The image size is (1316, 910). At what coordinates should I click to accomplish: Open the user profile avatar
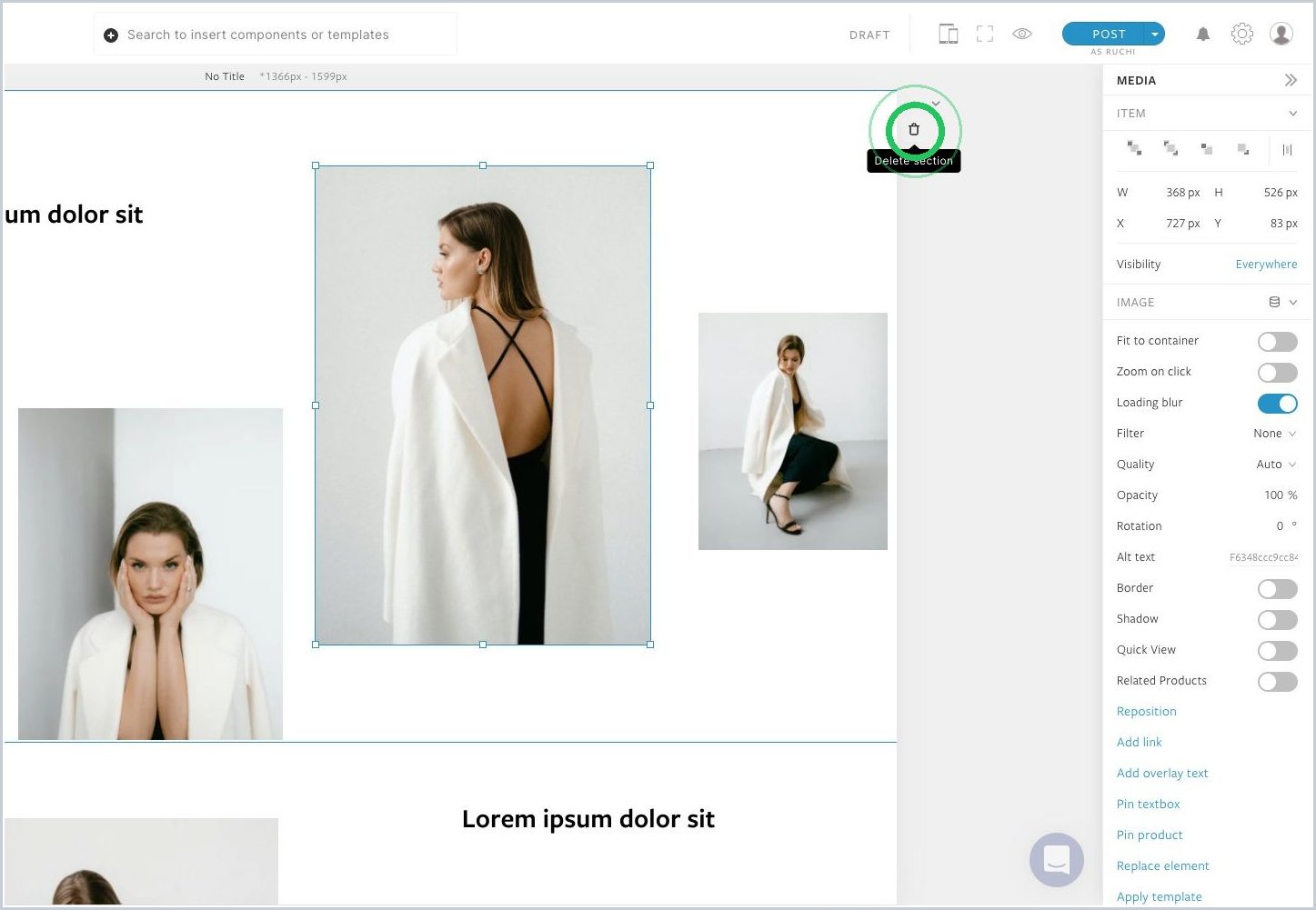coord(1281,34)
